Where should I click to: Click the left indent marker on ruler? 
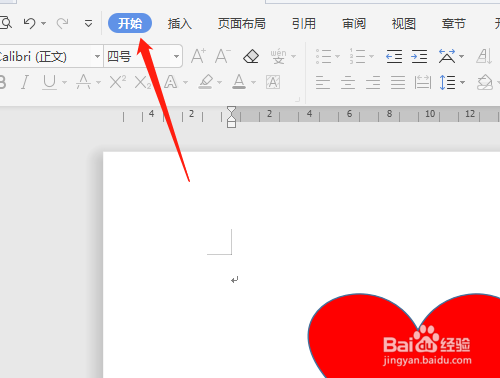click(231, 124)
